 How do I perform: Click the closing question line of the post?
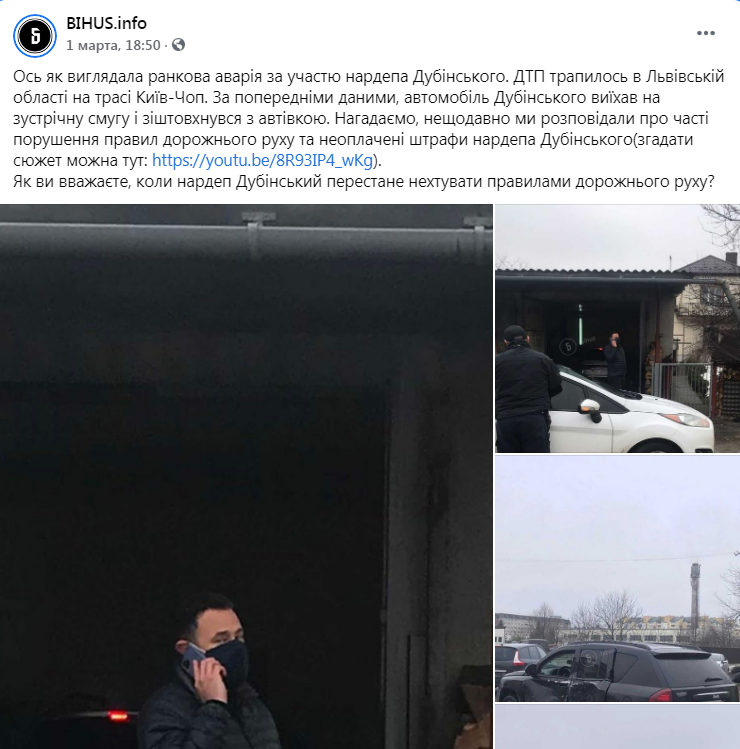pos(364,182)
